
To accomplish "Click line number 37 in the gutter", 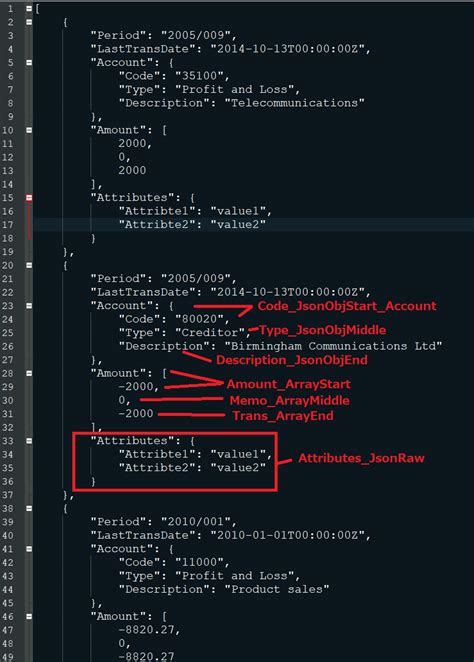I will point(8,494).
